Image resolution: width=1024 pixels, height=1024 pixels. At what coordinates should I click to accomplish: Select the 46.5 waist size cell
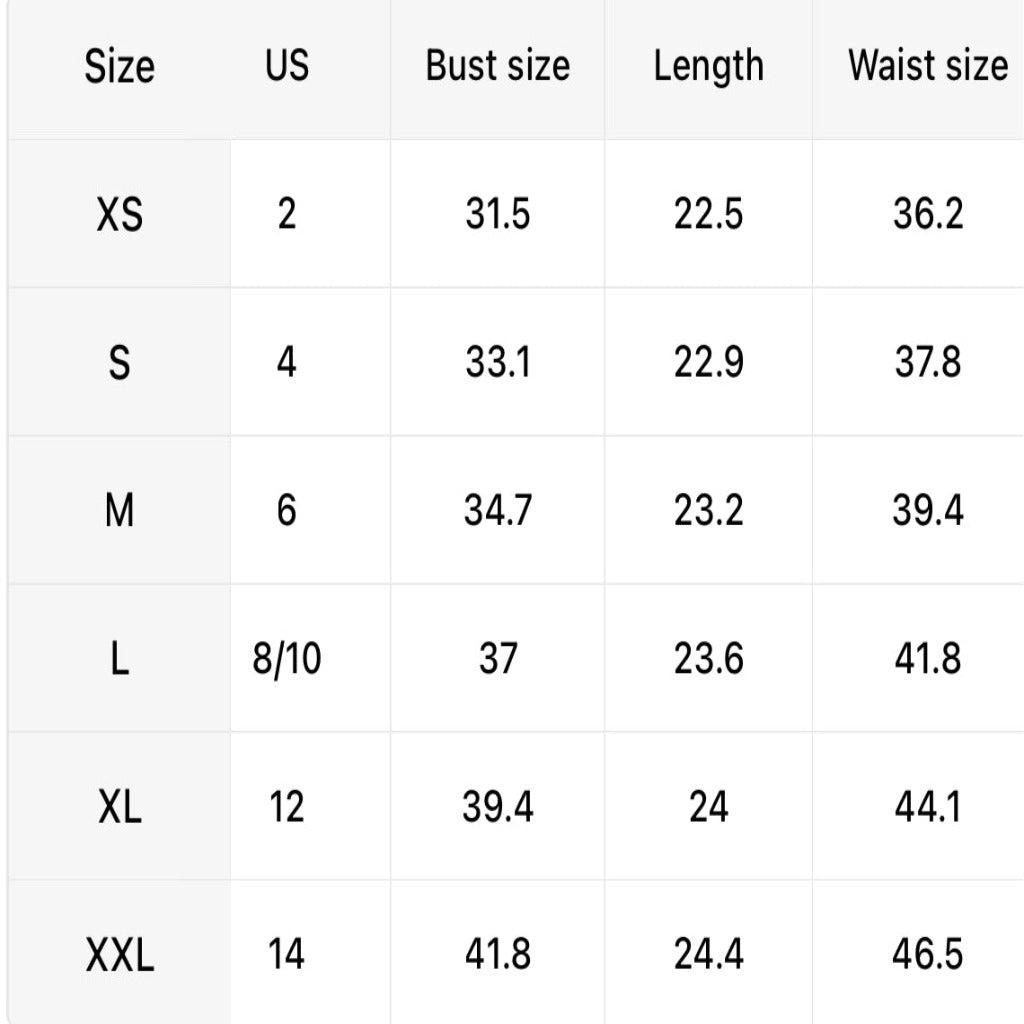[927, 955]
